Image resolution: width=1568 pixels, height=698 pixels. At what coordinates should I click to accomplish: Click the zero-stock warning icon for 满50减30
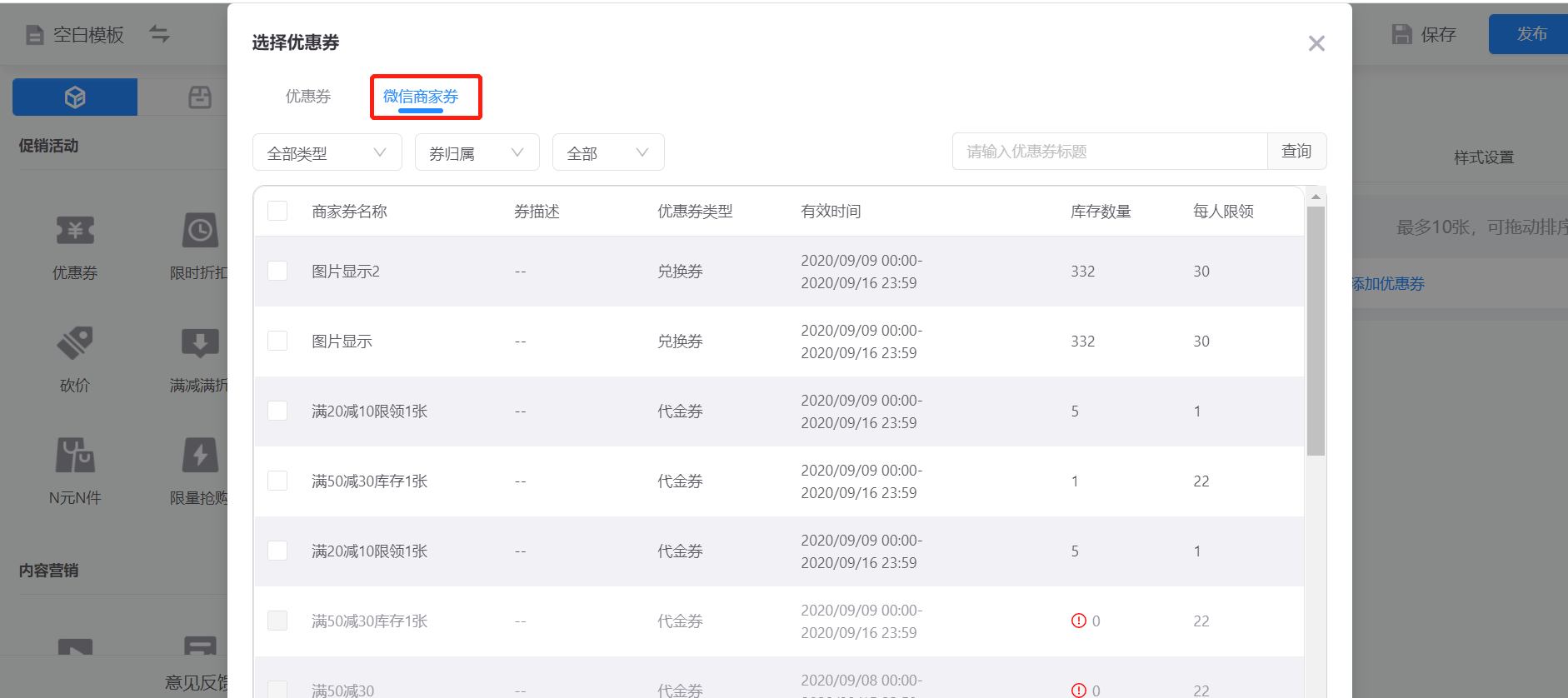coord(1078,691)
